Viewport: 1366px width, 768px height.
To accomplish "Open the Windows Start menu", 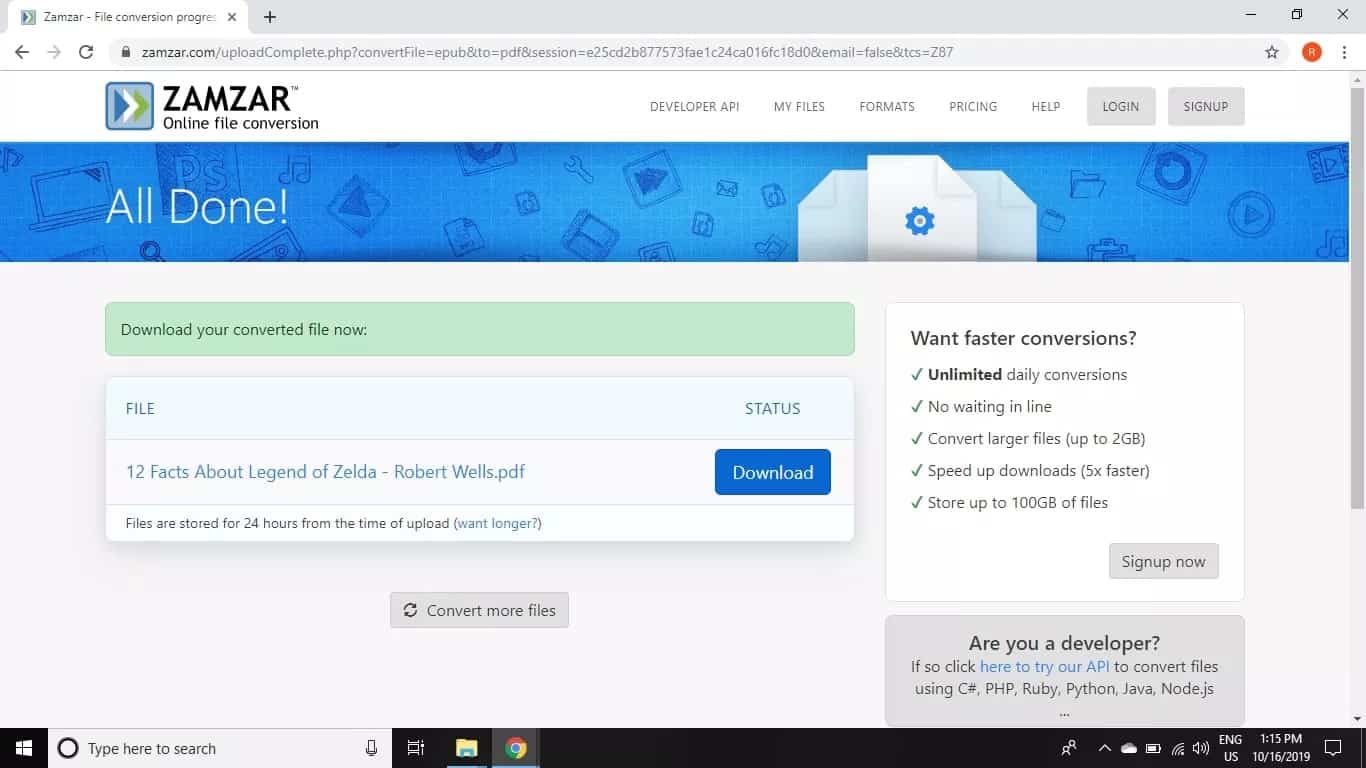I will tap(24, 748).
